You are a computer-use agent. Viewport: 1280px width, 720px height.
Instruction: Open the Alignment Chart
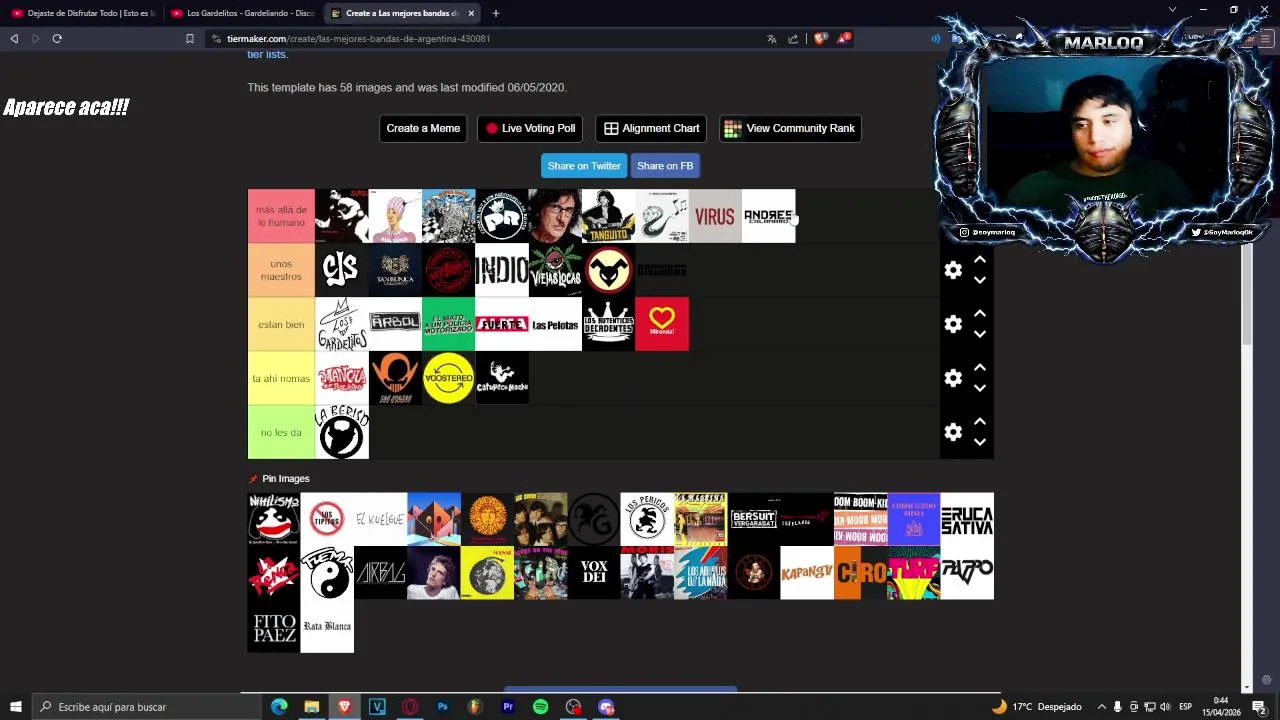(x=651, y=128)
